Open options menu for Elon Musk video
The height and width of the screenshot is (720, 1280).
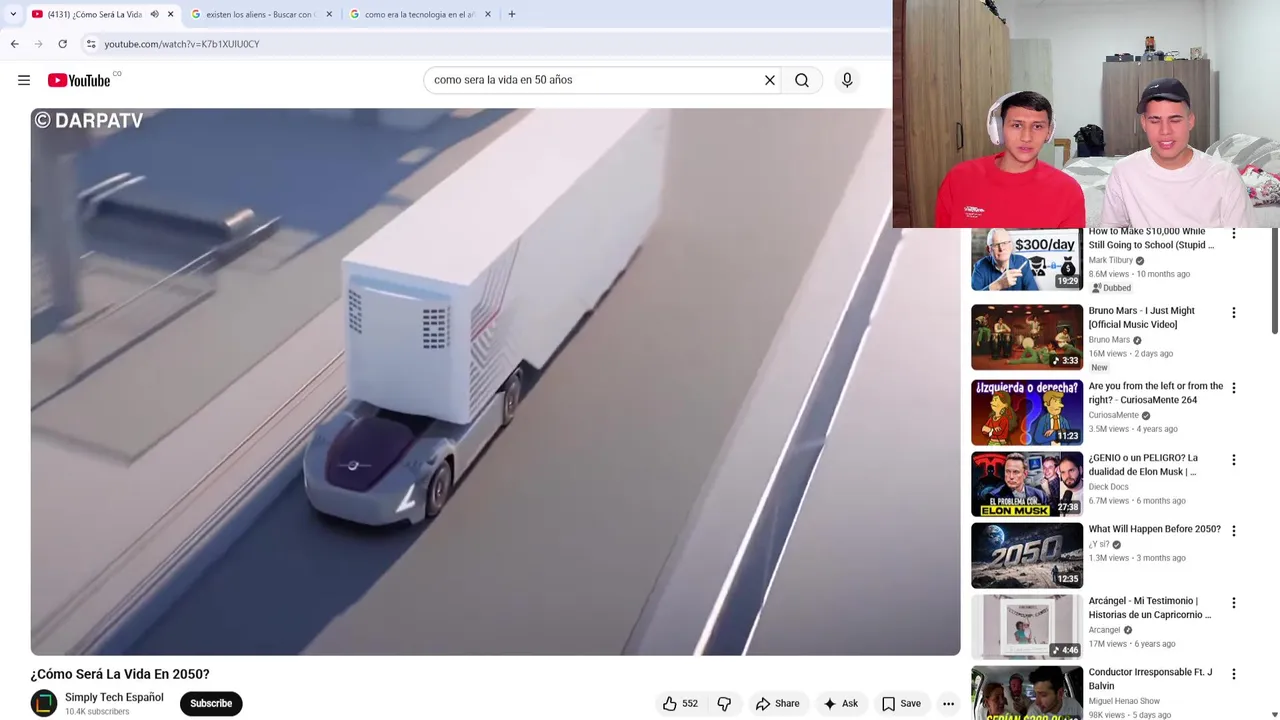coord(1233,460)
